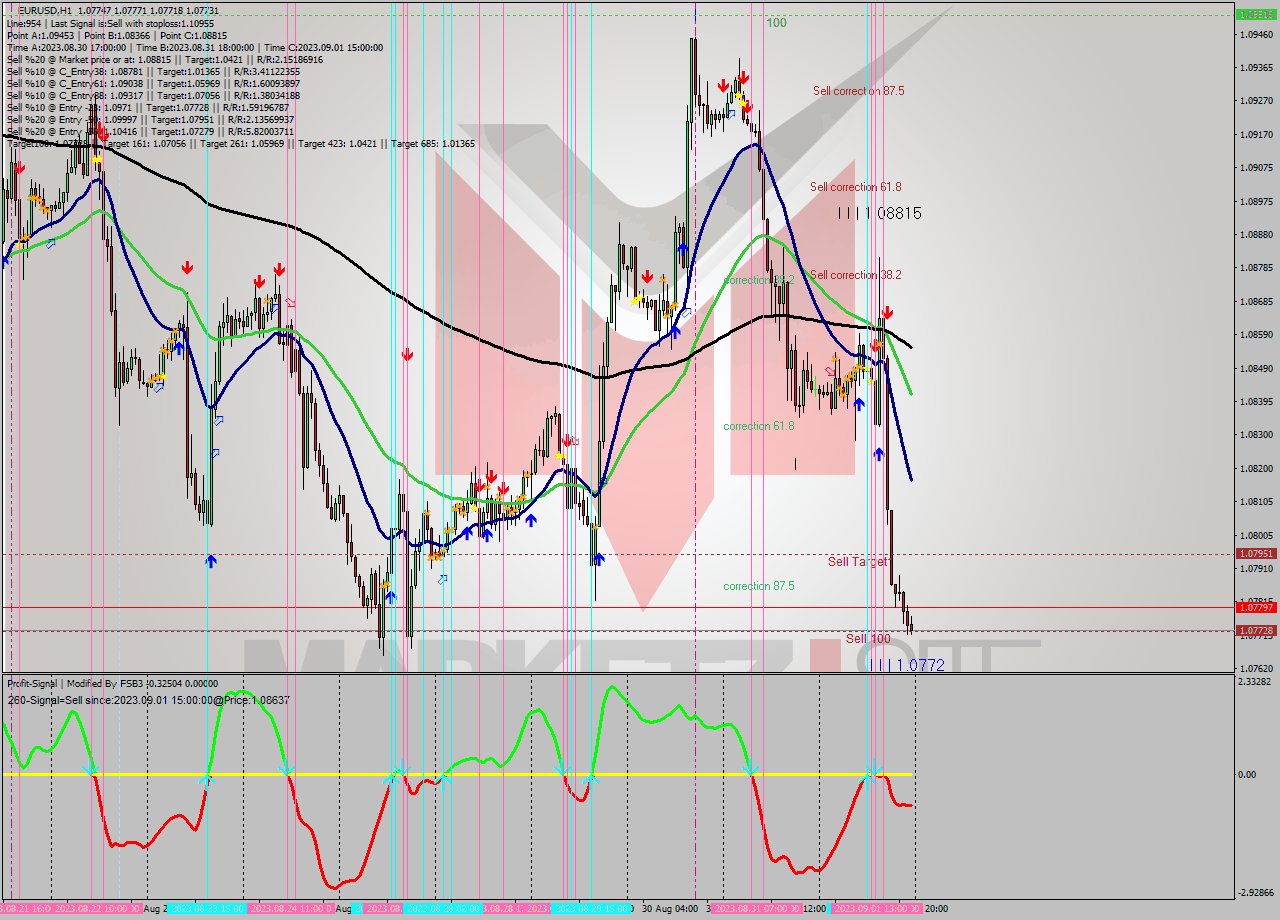Click the 1.08200 price scale value
This screenshot has width=1280, height=920.
click(1256, 468)
